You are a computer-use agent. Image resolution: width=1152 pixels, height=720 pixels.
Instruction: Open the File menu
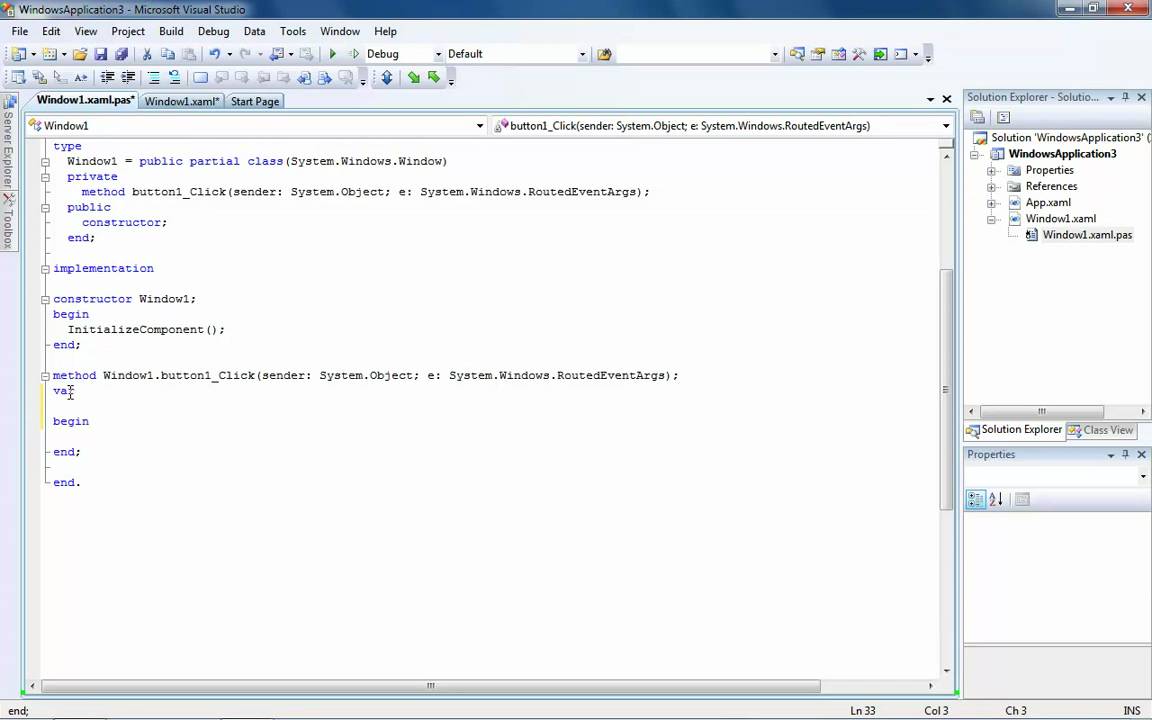point(20,32)
